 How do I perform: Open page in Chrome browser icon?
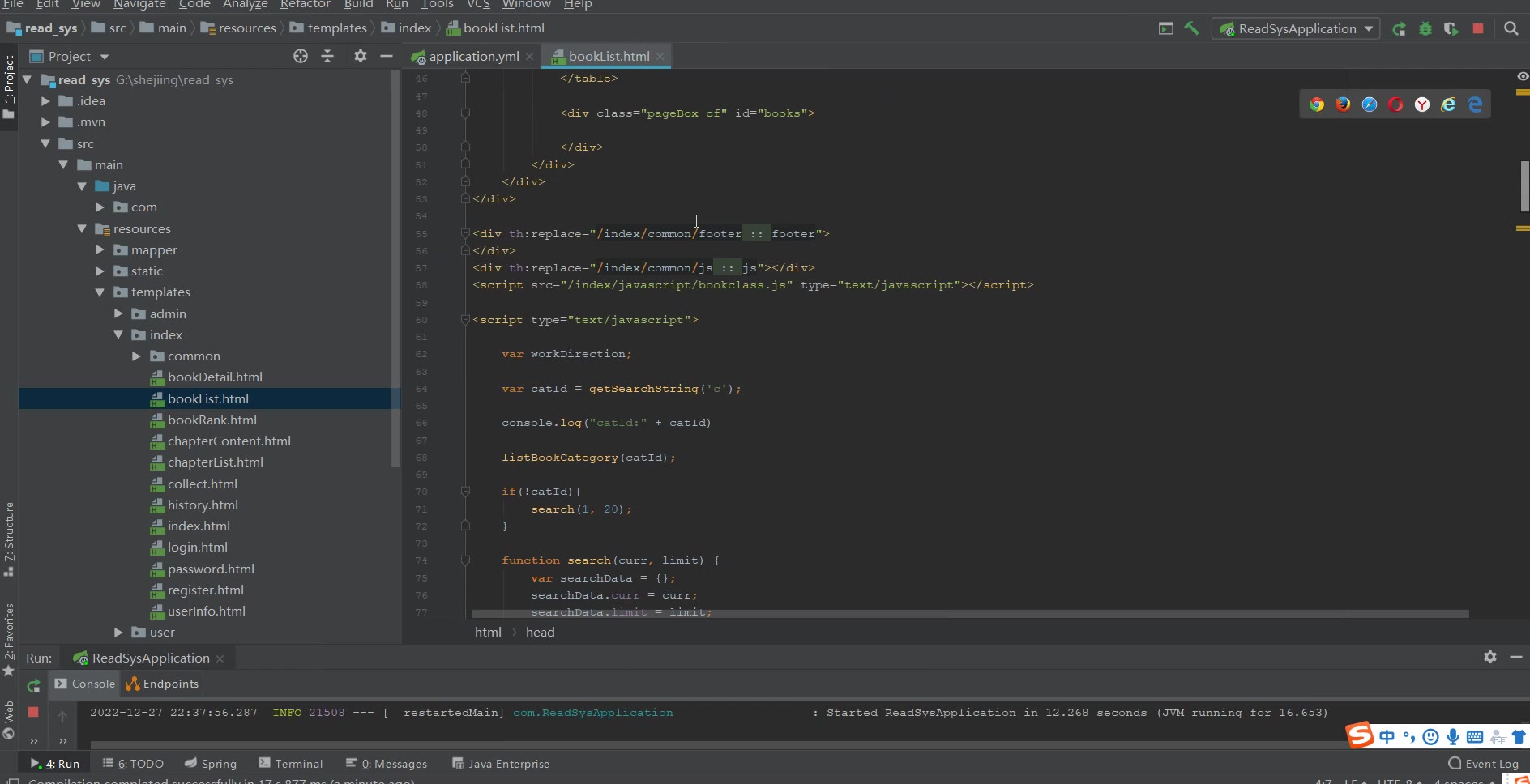[x=1317, y=104]
